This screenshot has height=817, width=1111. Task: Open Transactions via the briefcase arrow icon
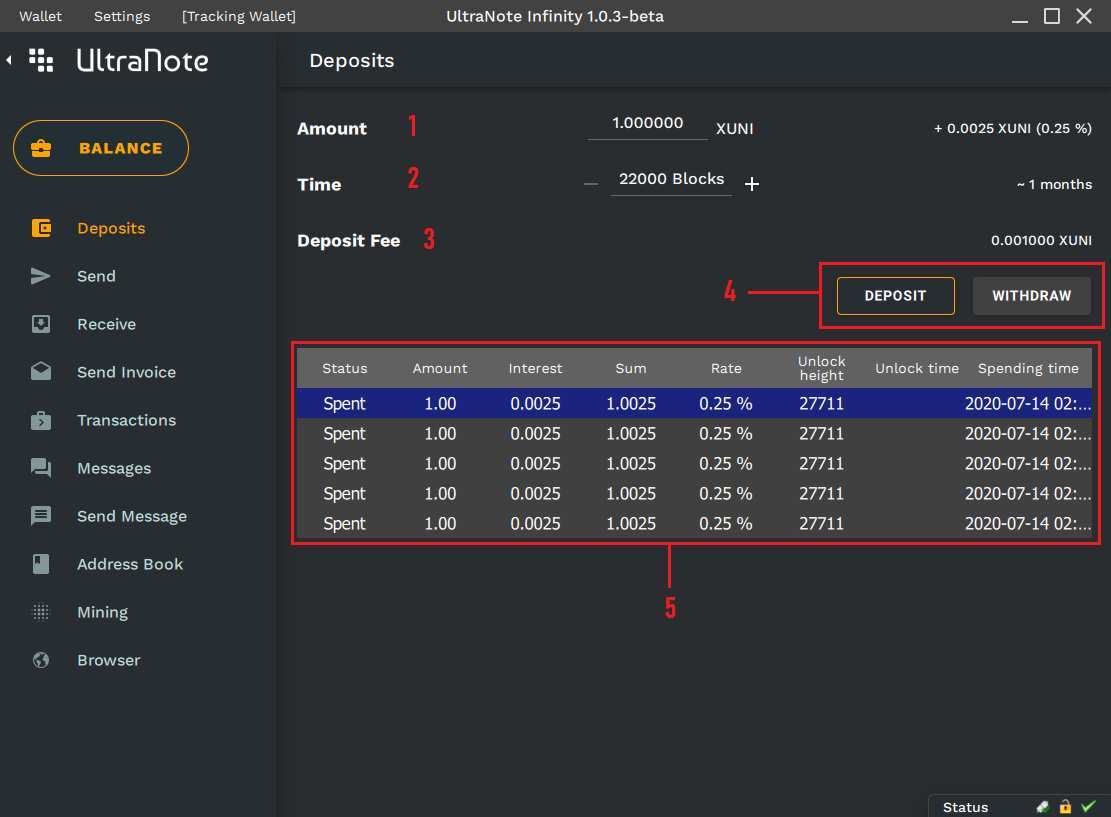(41, 420)
